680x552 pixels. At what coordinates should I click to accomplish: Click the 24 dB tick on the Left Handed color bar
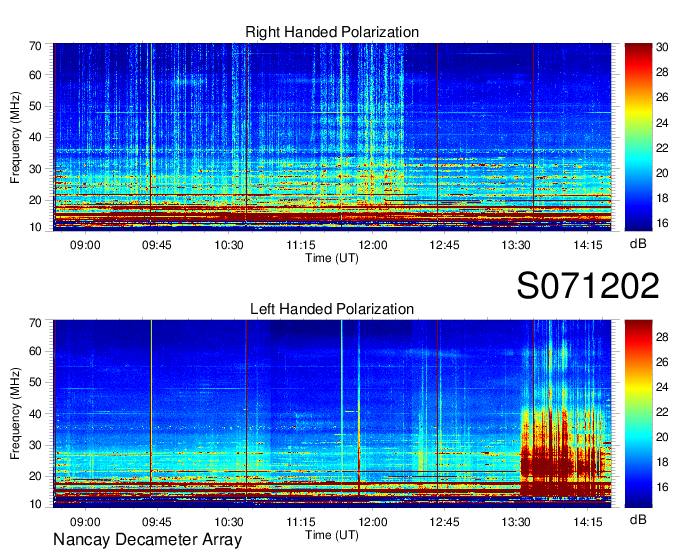[662, 387]
